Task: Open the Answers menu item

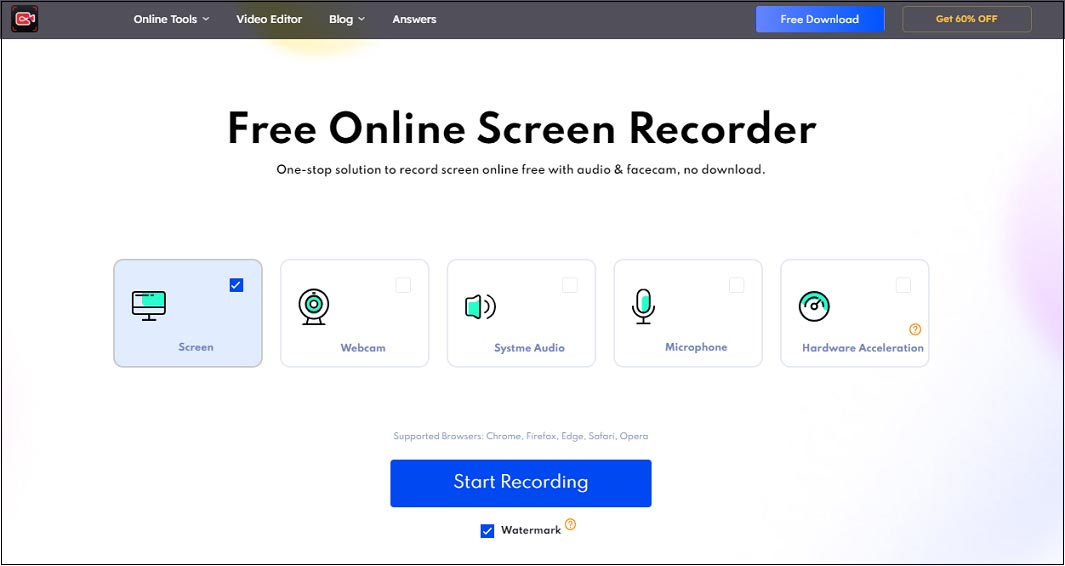Action: click(414, 19)
